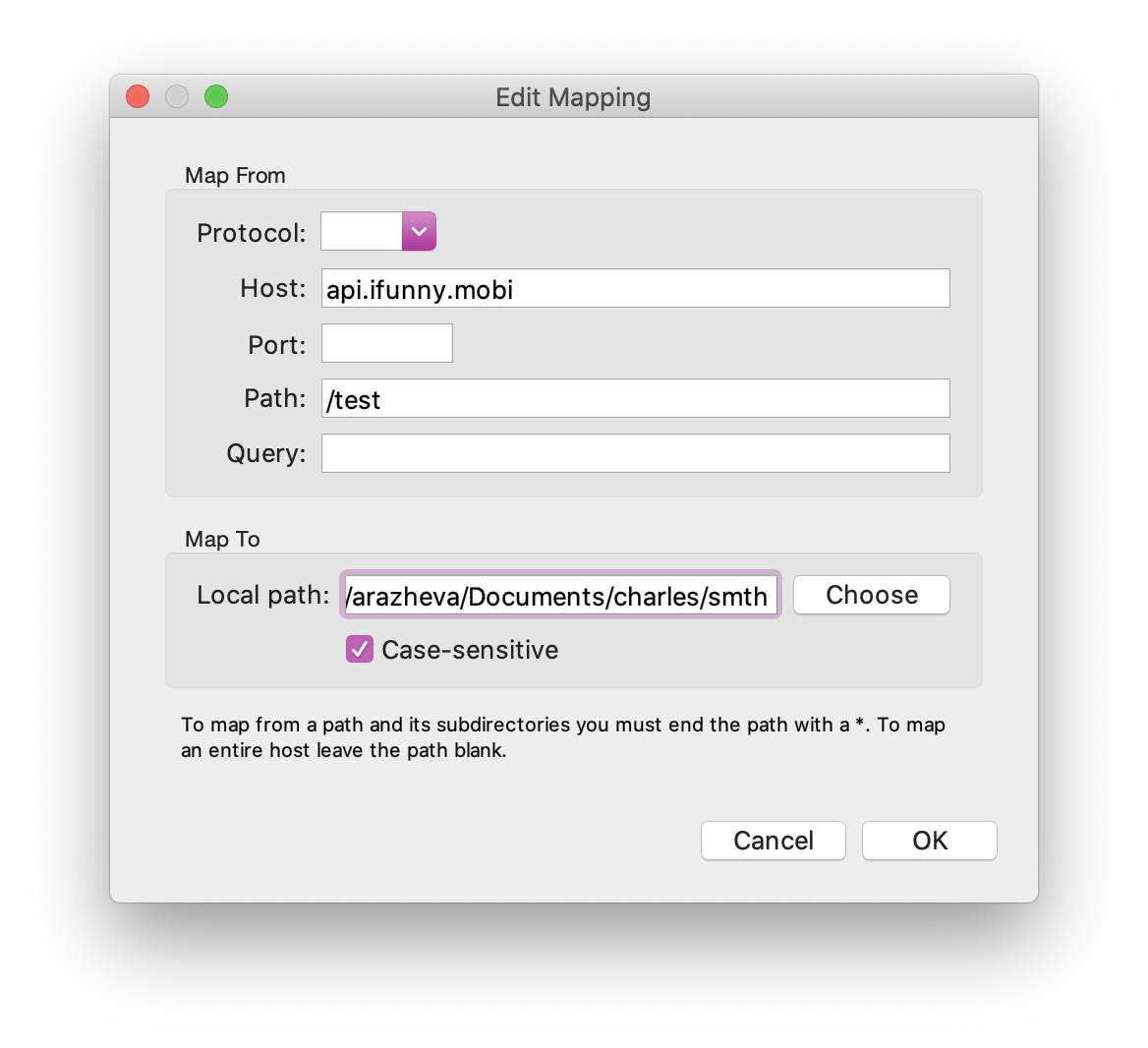Click the Case-sensitive label text
Image resolution: width=1148 pixels, height=1048 pixels.
coord(470,651)
